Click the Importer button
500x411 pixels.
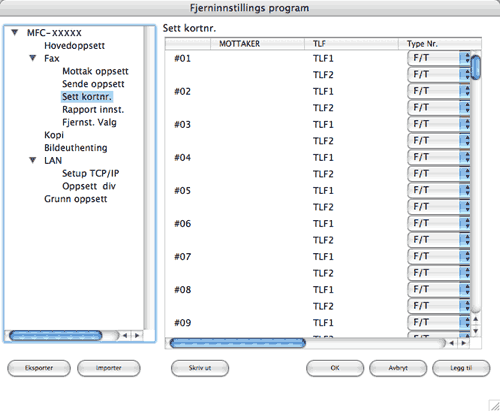(109, 368)
